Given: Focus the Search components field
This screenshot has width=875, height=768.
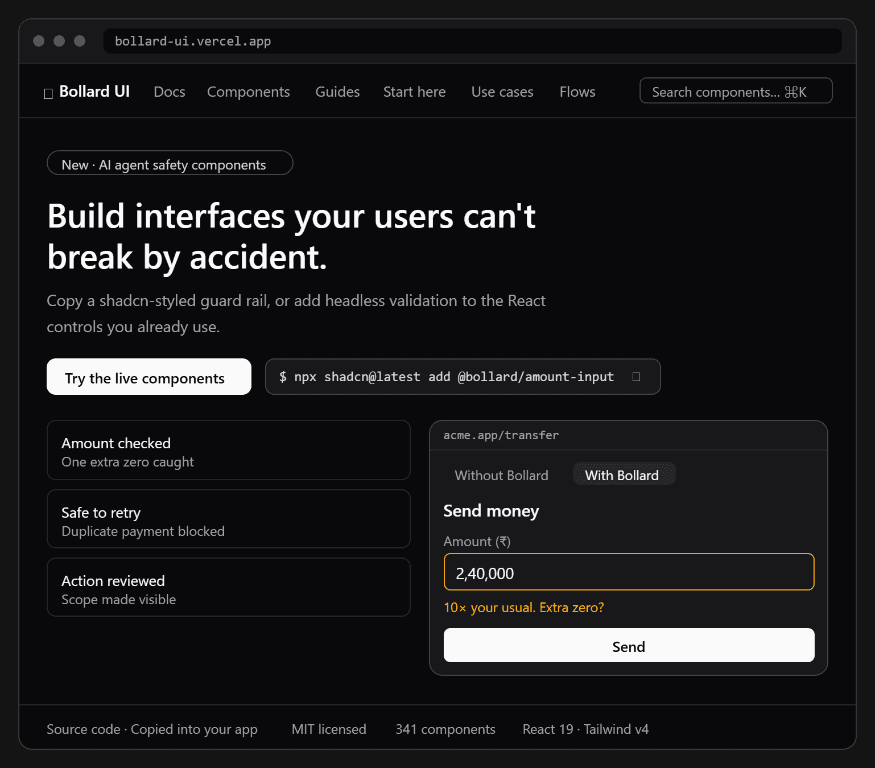Looking at the screenshot, I should (735, 91).
